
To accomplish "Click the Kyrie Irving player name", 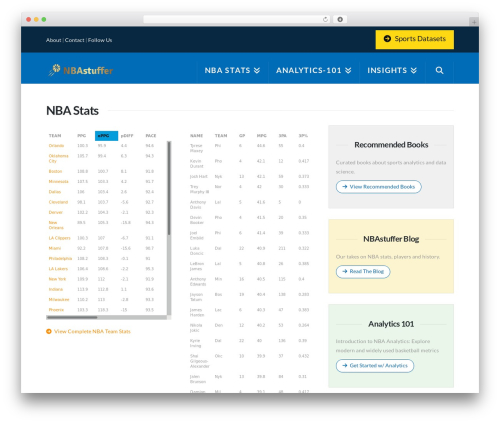I will pos(195,343).
